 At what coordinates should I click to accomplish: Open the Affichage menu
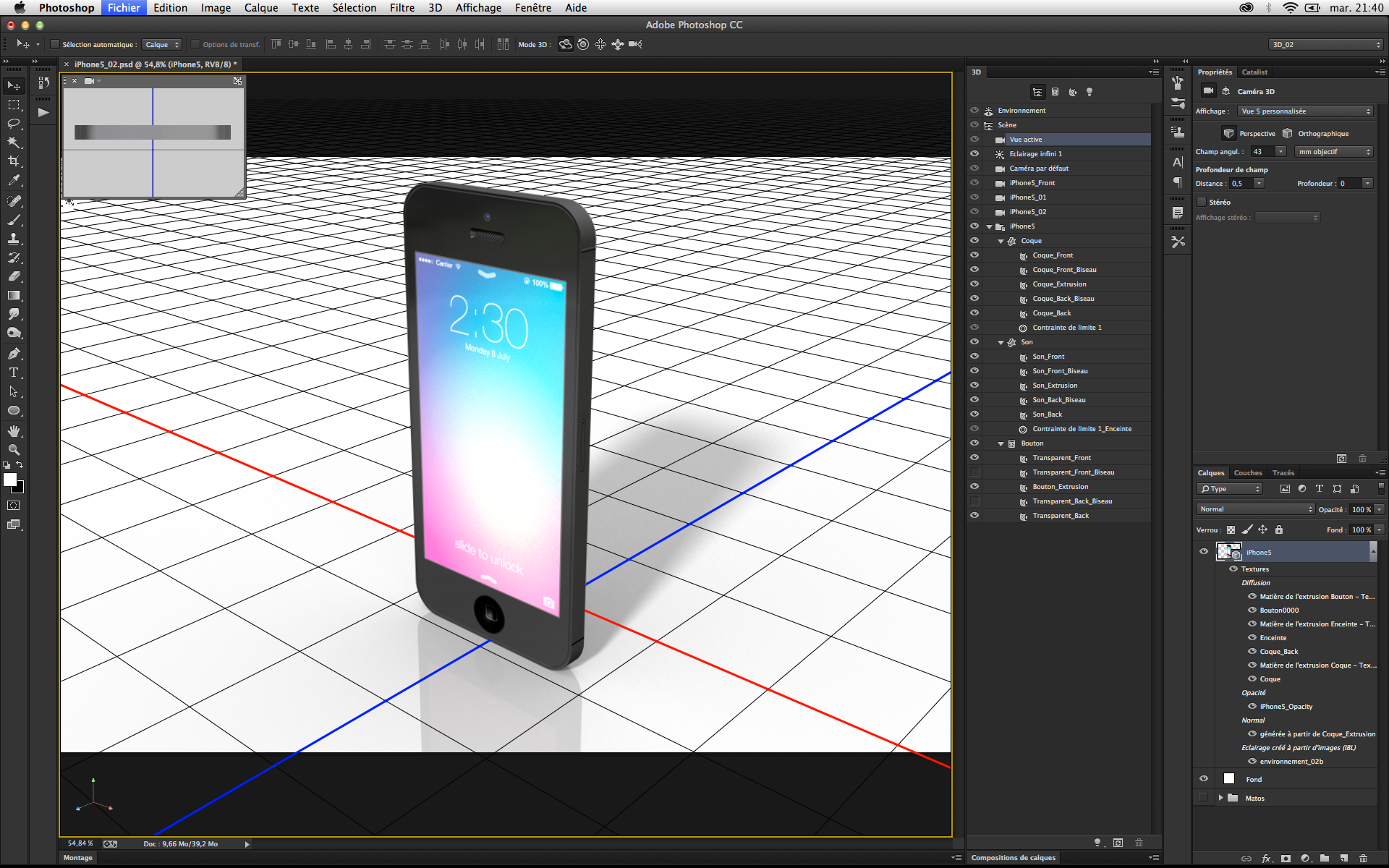pos(478,7)
